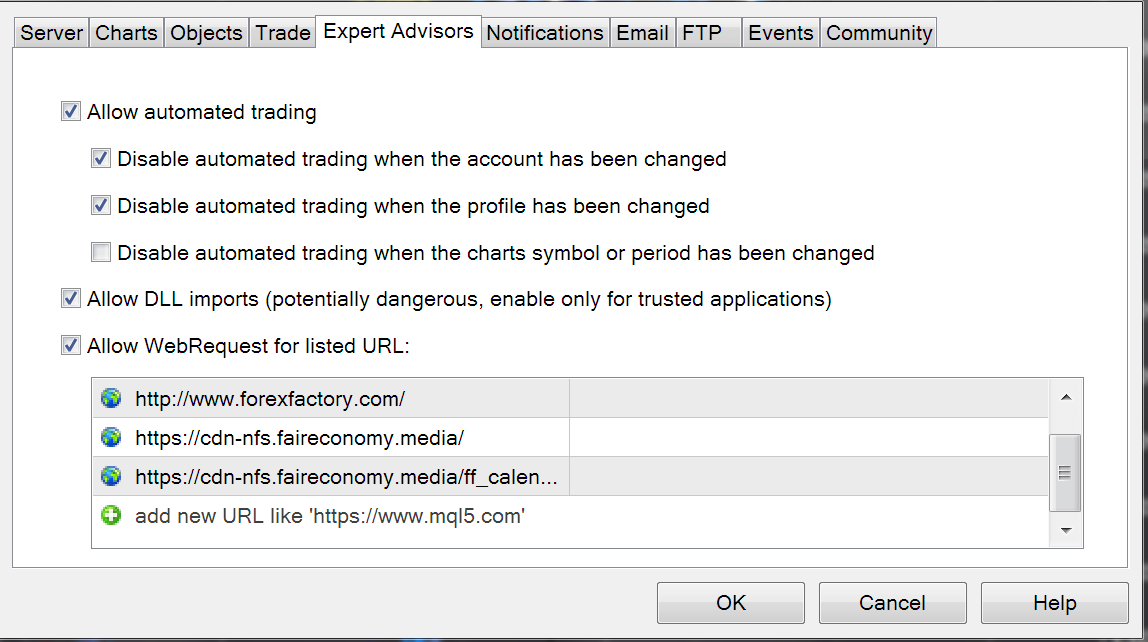Click the URL list scroll down arrow
Viewport: 1148px width, 642px height.
click(1066, 530)
